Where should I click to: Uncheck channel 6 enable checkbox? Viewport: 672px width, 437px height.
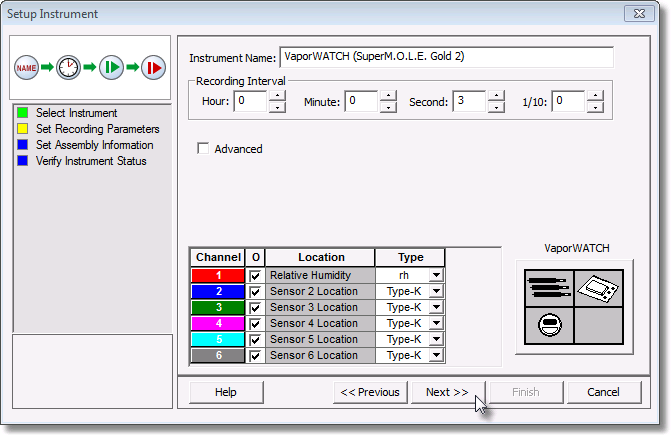(255, 356)
